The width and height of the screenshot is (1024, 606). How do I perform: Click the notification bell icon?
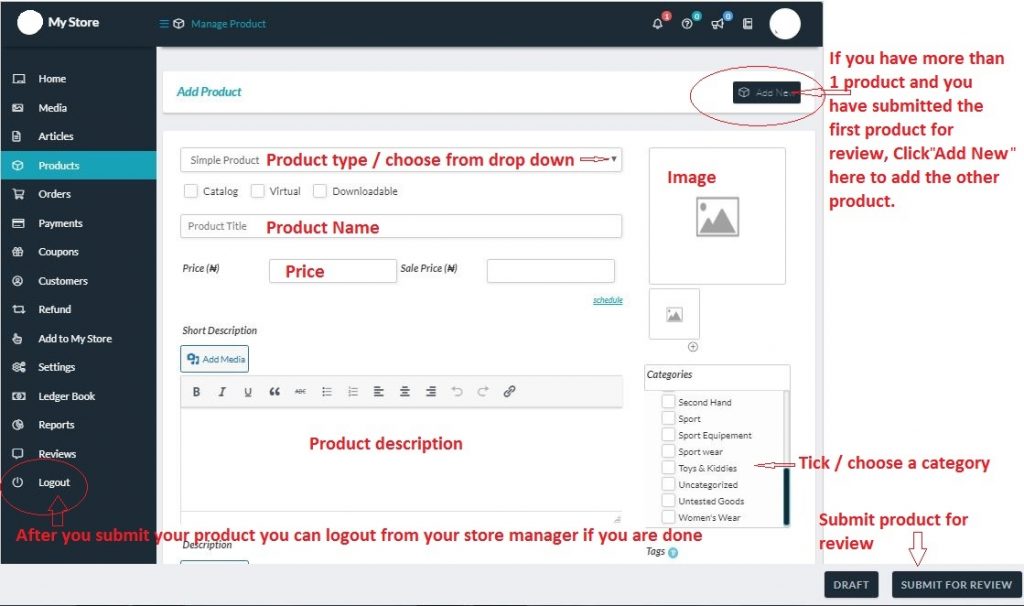(657, 24)
